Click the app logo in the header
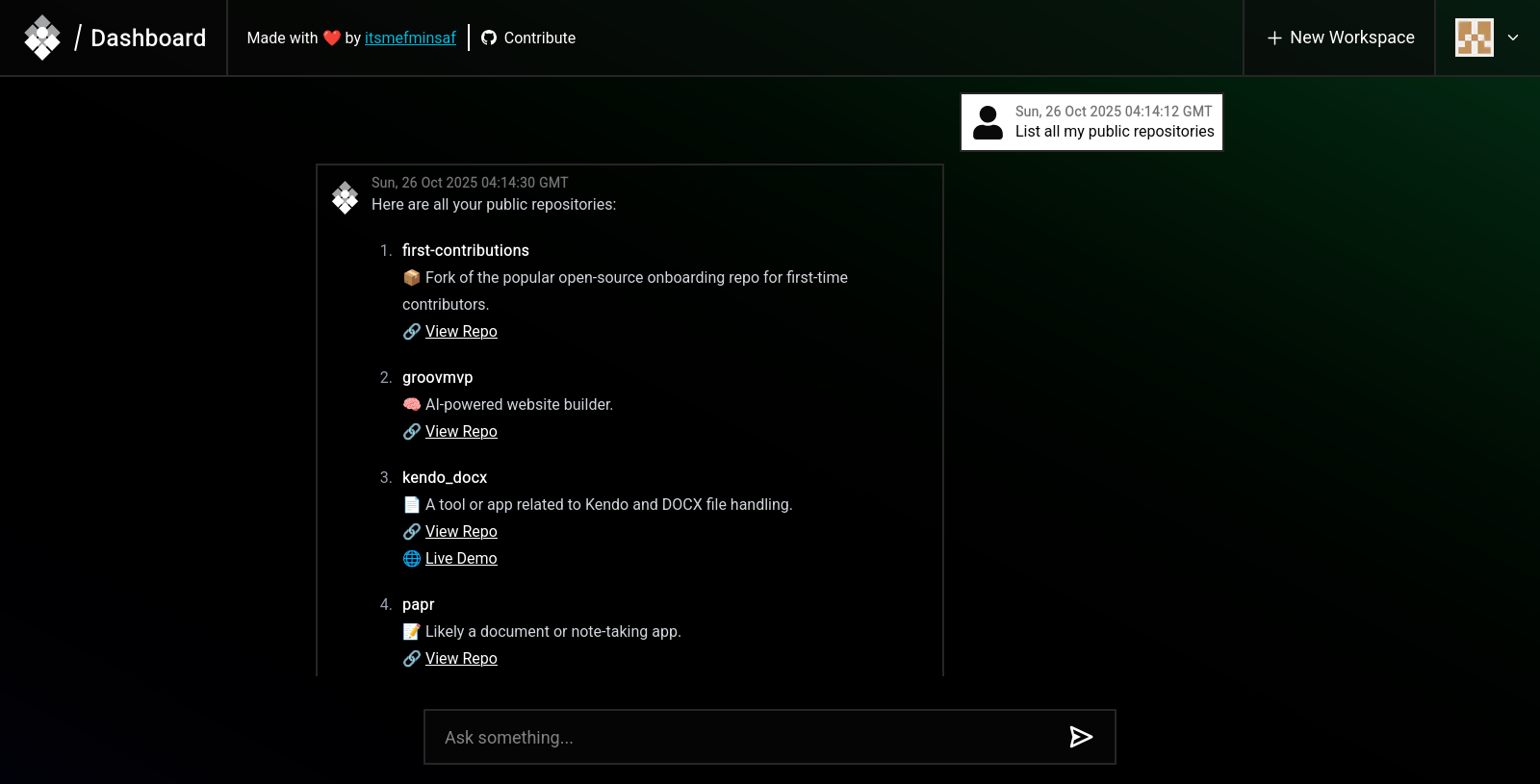Viewport: 1540px width, 784px height. 42,38
